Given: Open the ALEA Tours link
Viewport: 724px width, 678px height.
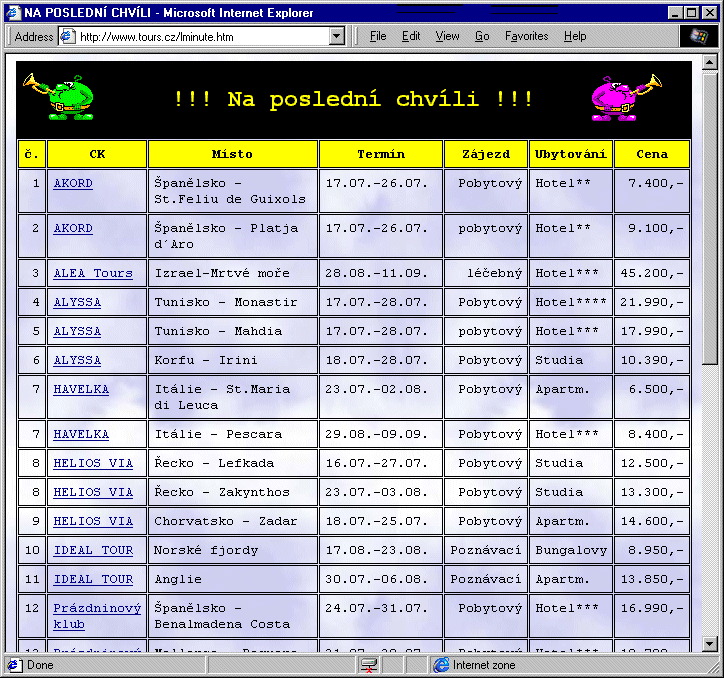Looking at the screenshot, I should 93,273.
